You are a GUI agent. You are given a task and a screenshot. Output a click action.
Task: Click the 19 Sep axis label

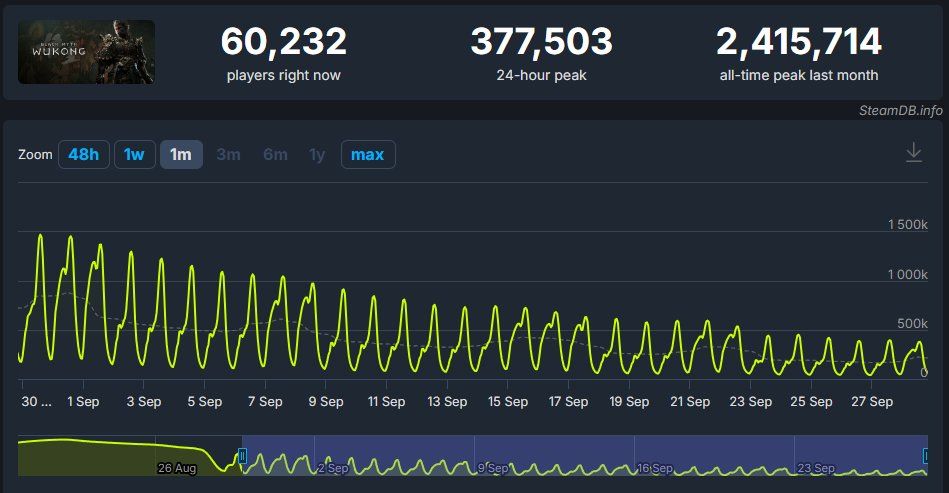pyautogui.click(x=629, y=402)
